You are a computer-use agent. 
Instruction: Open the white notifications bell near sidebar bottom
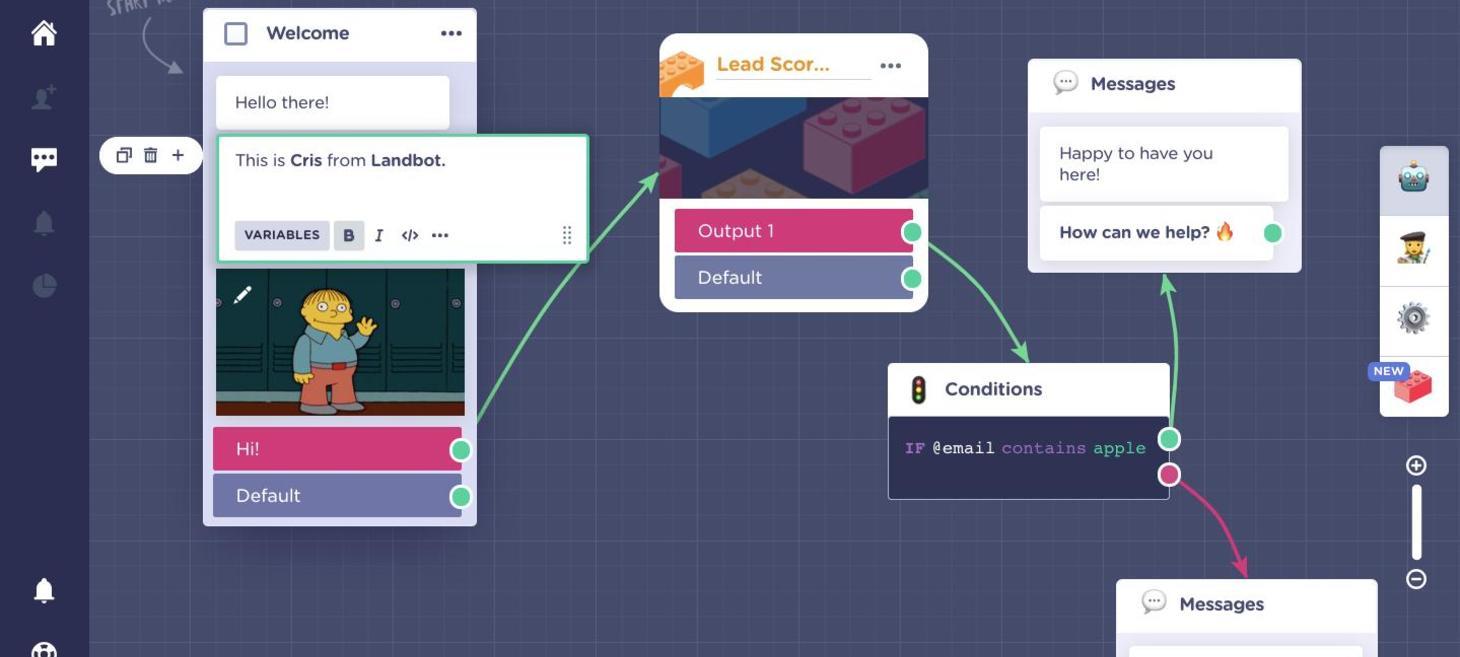click(x=44, y=590)
